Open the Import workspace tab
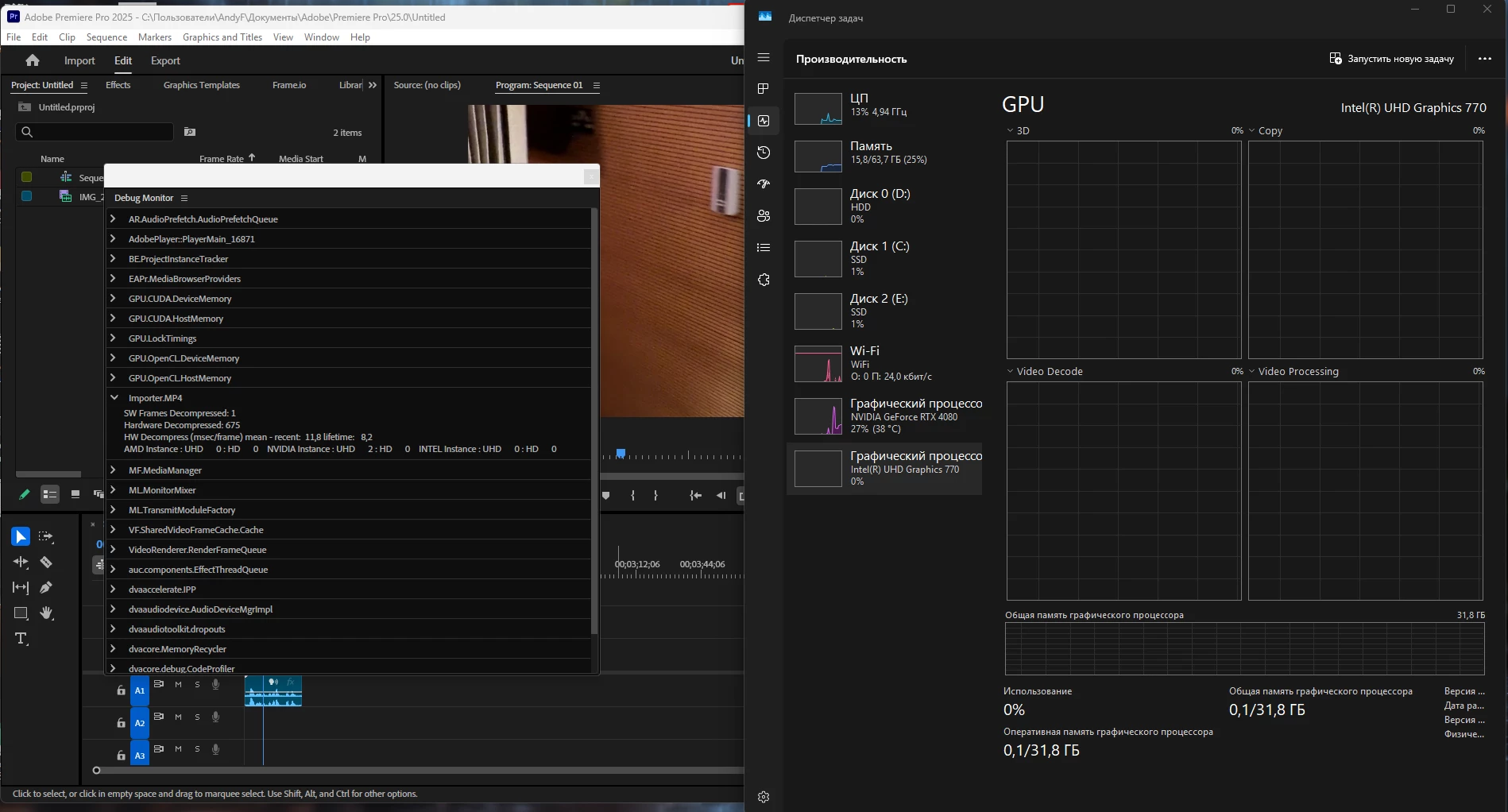Screen dimensions: 1508x812 click(x=79, y=60)
